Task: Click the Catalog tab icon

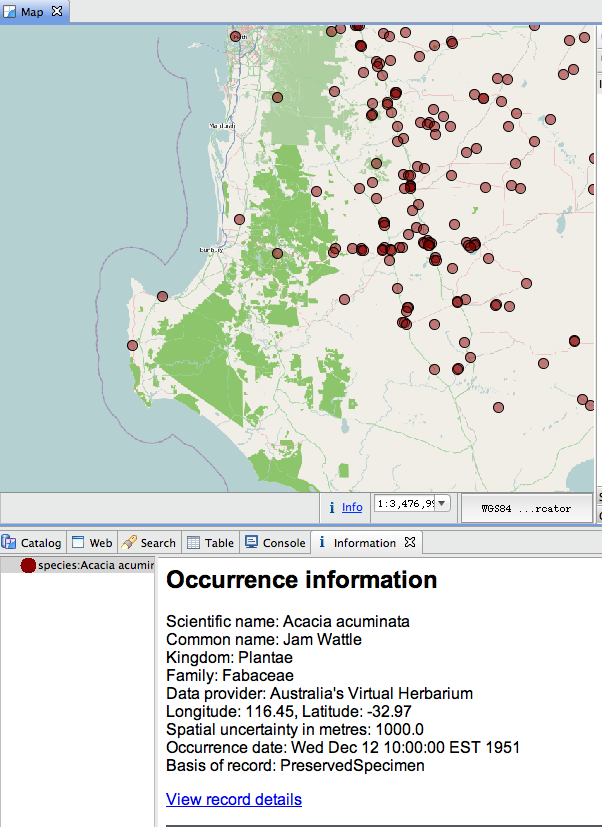Action: pyautogui.click(x=9, y=543)
